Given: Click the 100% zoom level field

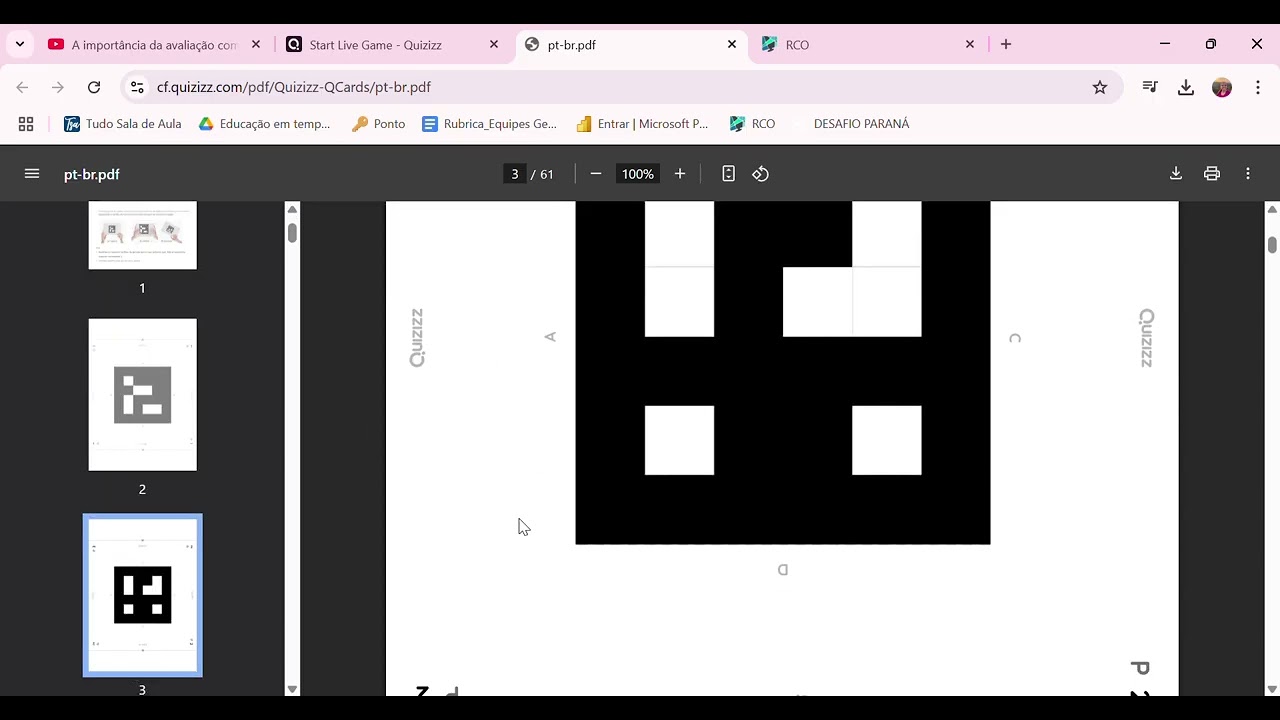Looking at the screenshot, I should point(638,174).
